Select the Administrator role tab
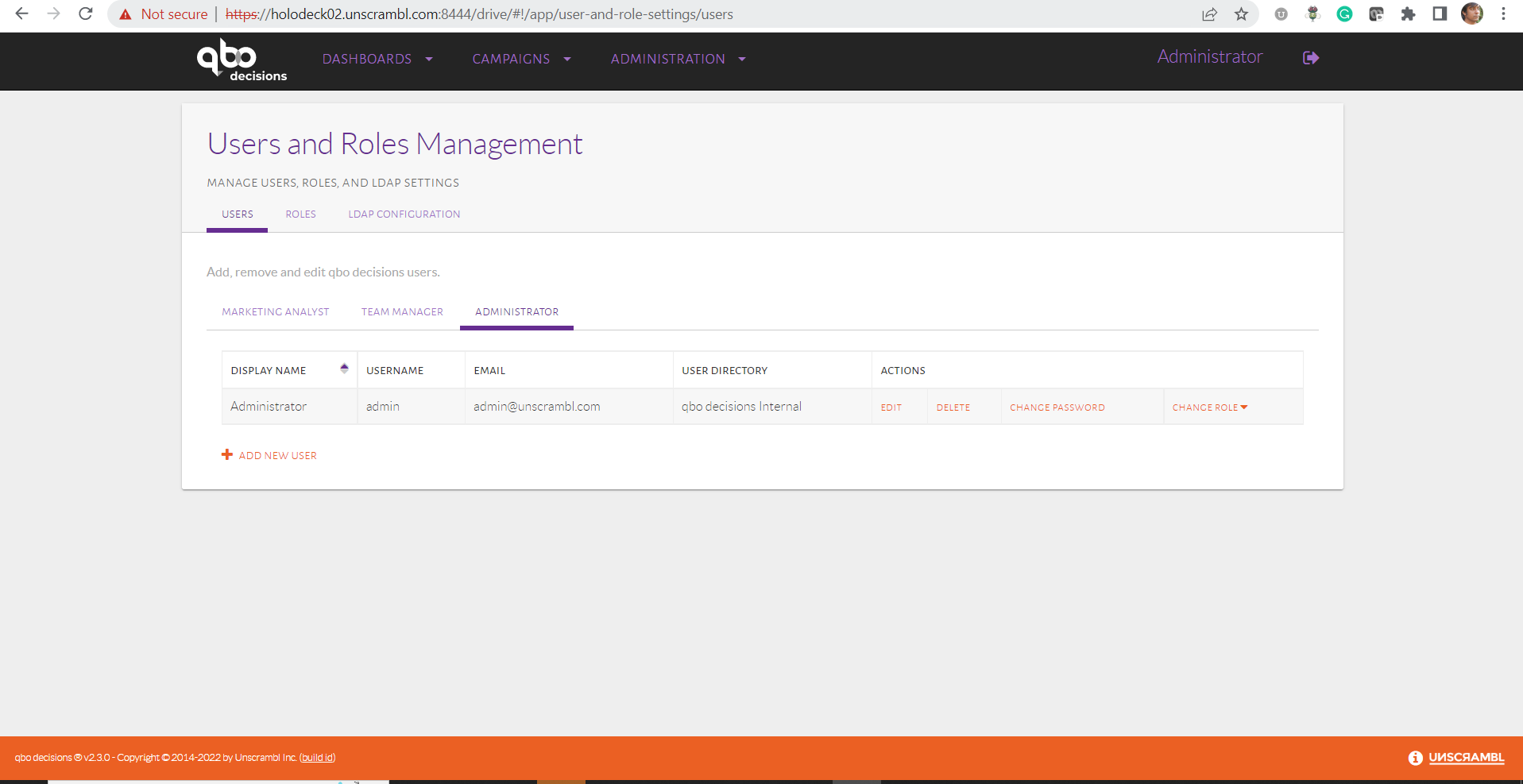 [x=516, y=312]
